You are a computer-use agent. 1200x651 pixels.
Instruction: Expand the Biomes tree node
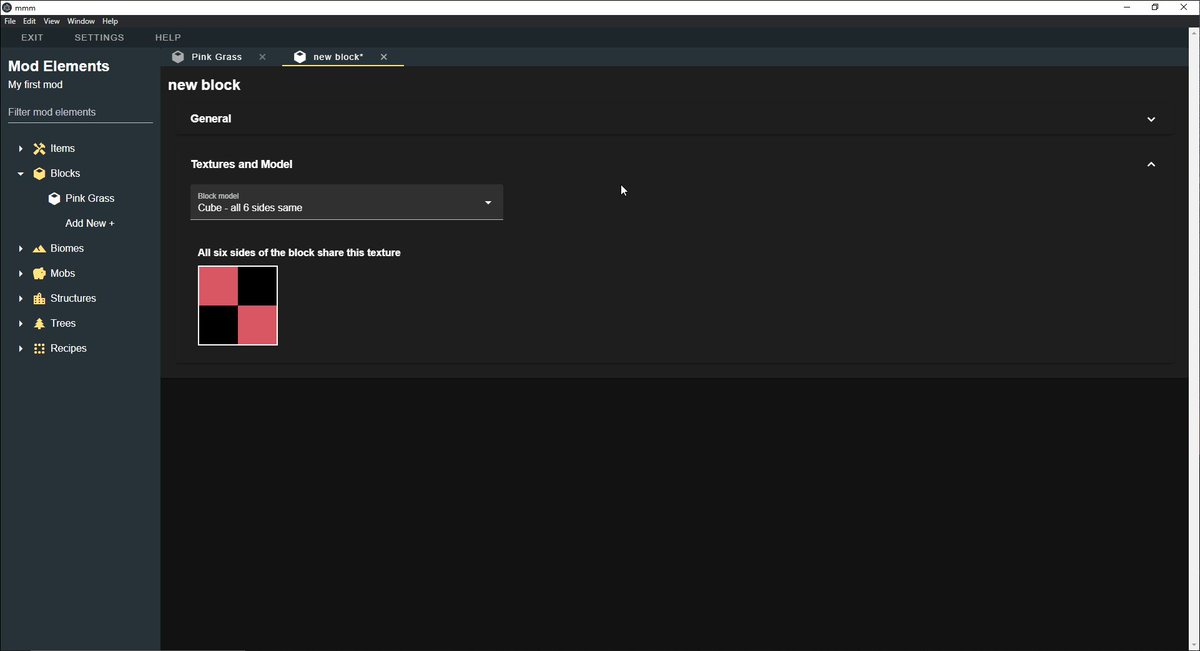(x=20, y=248)
